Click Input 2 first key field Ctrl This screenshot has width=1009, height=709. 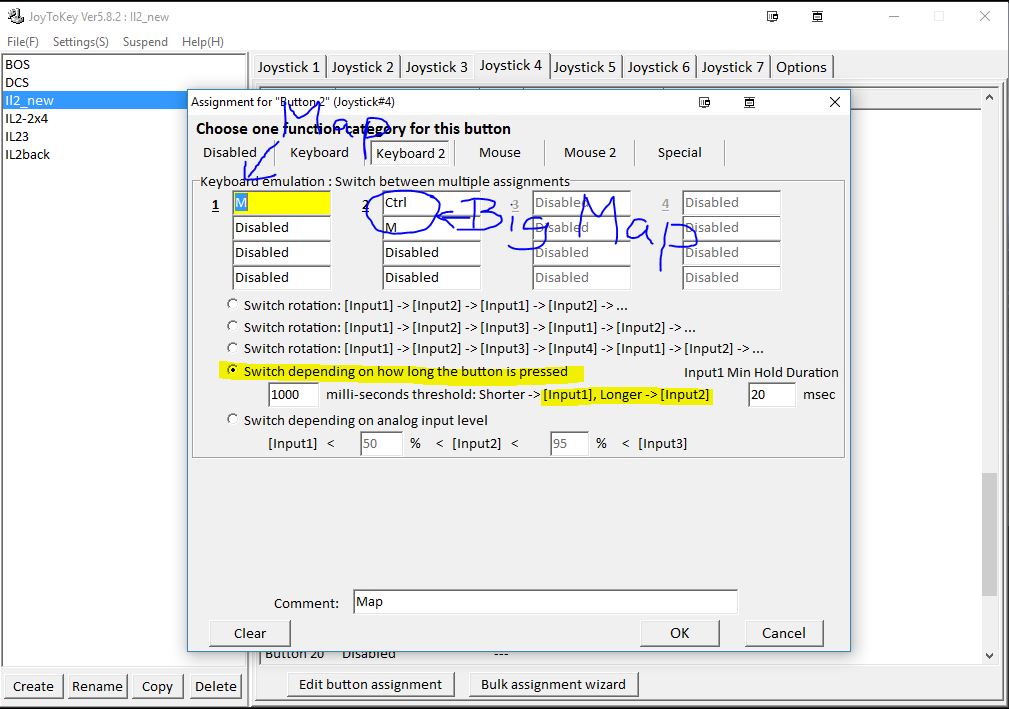432,203
